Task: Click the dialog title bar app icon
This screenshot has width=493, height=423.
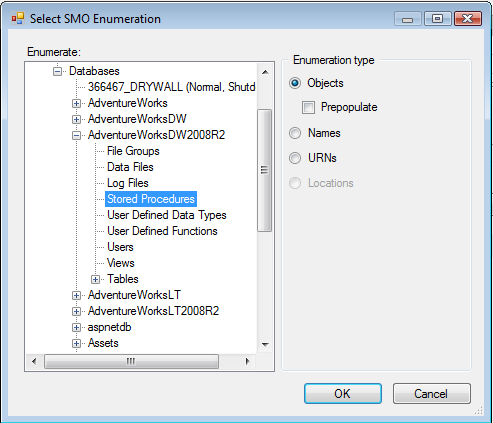Action: pos(18,18)
